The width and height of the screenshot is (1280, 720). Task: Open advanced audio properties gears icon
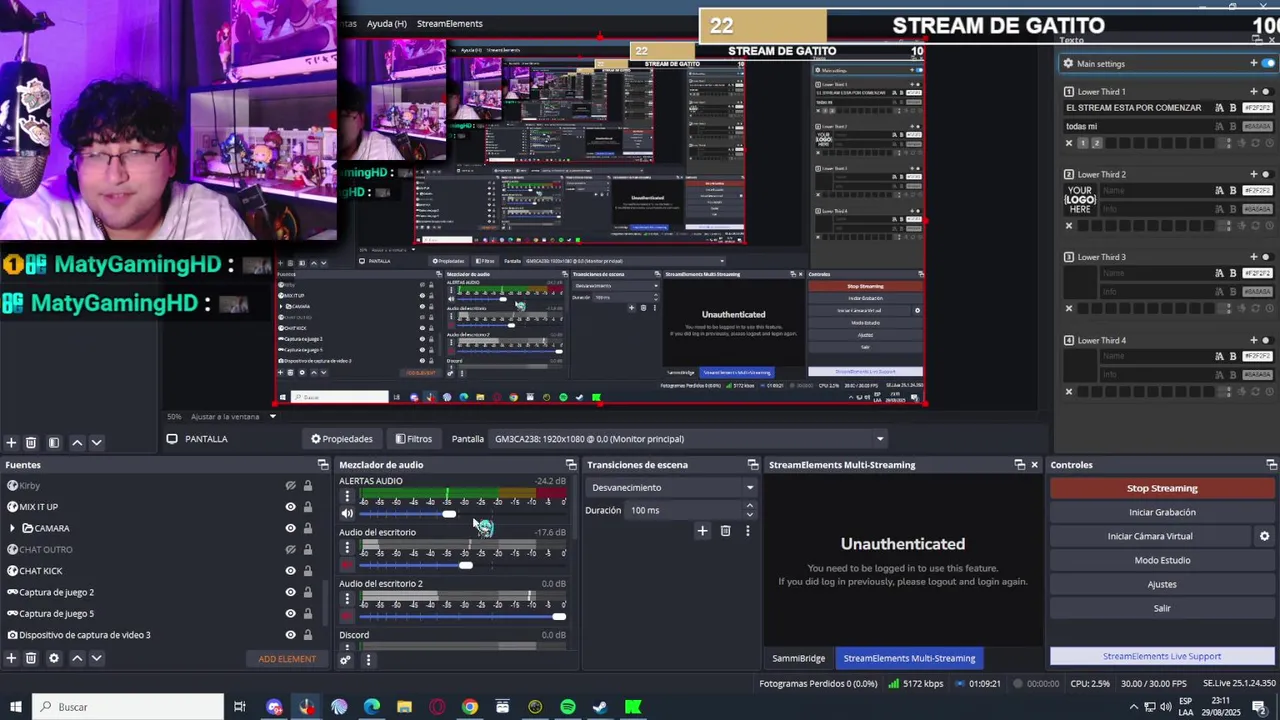346,659
